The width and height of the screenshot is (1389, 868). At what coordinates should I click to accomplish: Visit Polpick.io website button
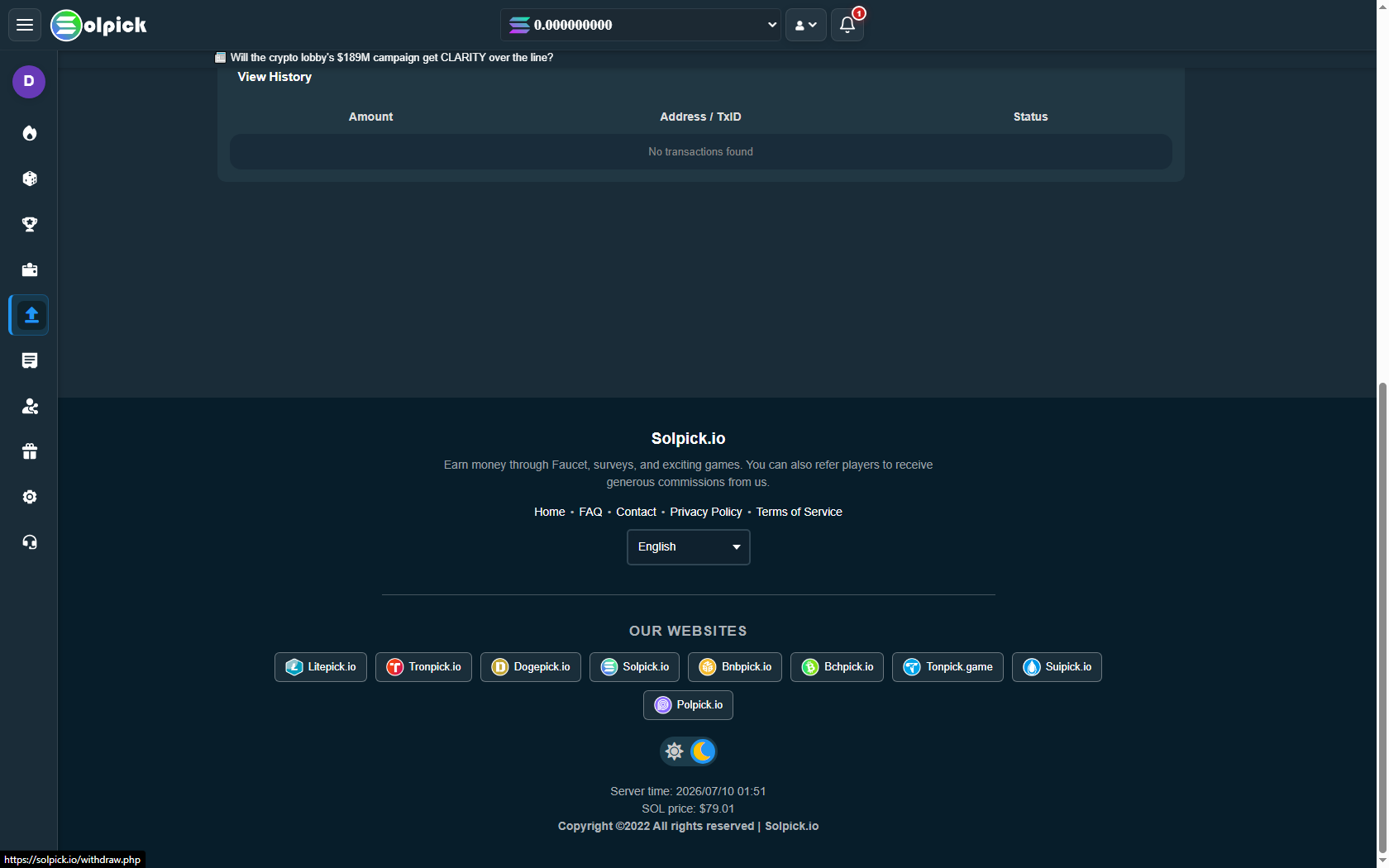click(x=688, y=705)
